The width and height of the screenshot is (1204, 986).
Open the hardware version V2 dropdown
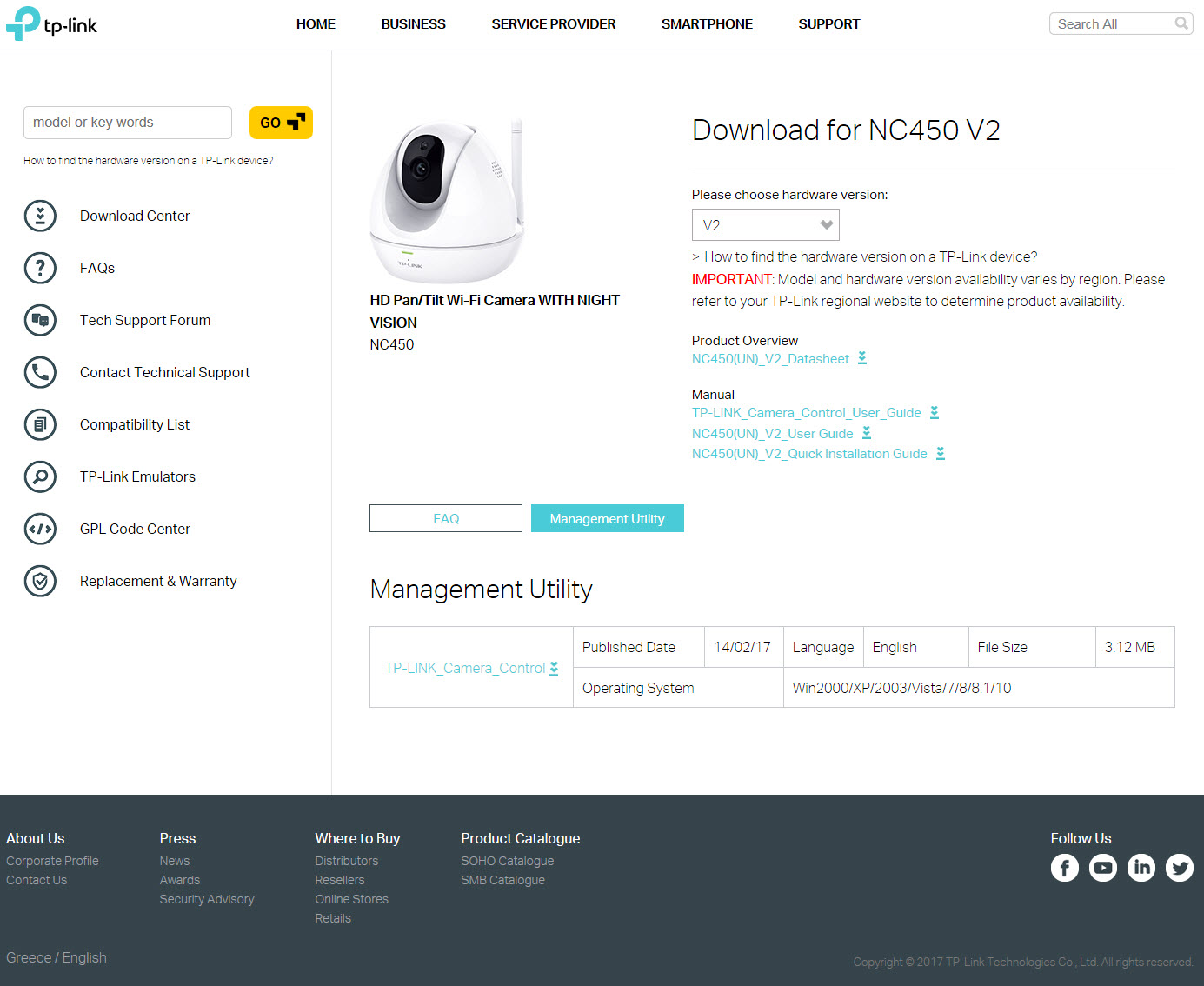[x=766, y=225]
